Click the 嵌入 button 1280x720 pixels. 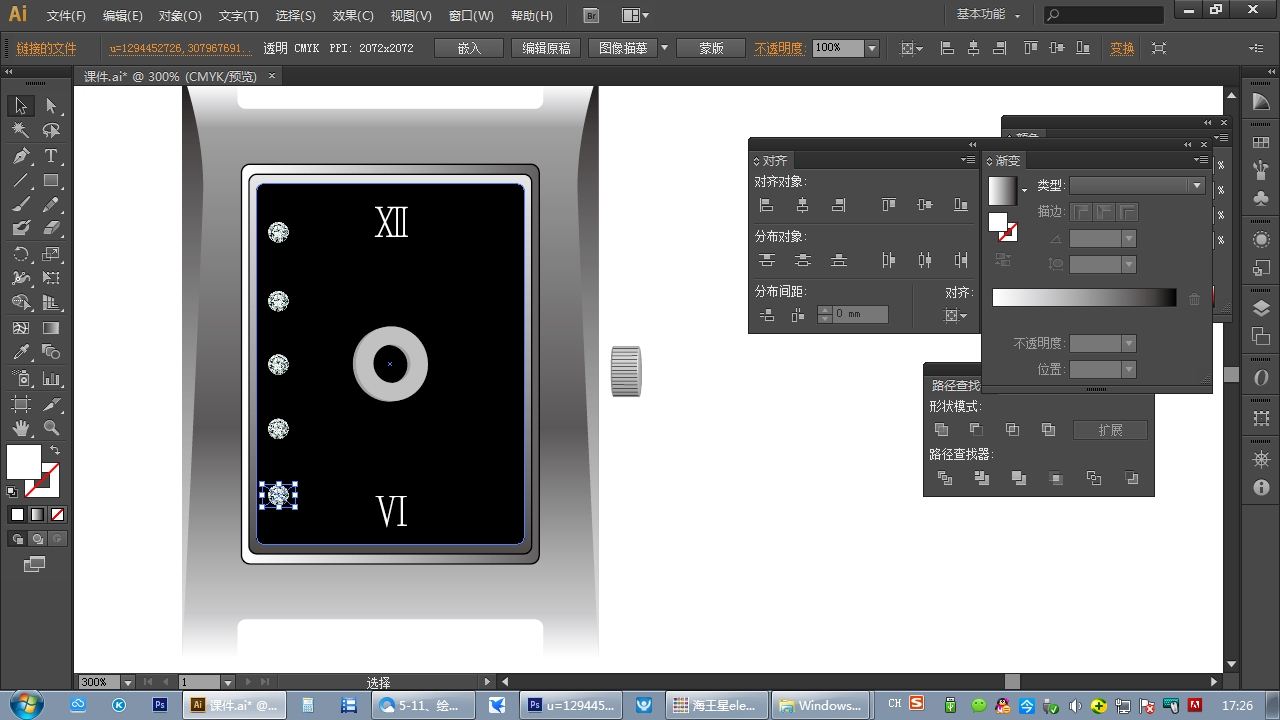click(469, 48)
